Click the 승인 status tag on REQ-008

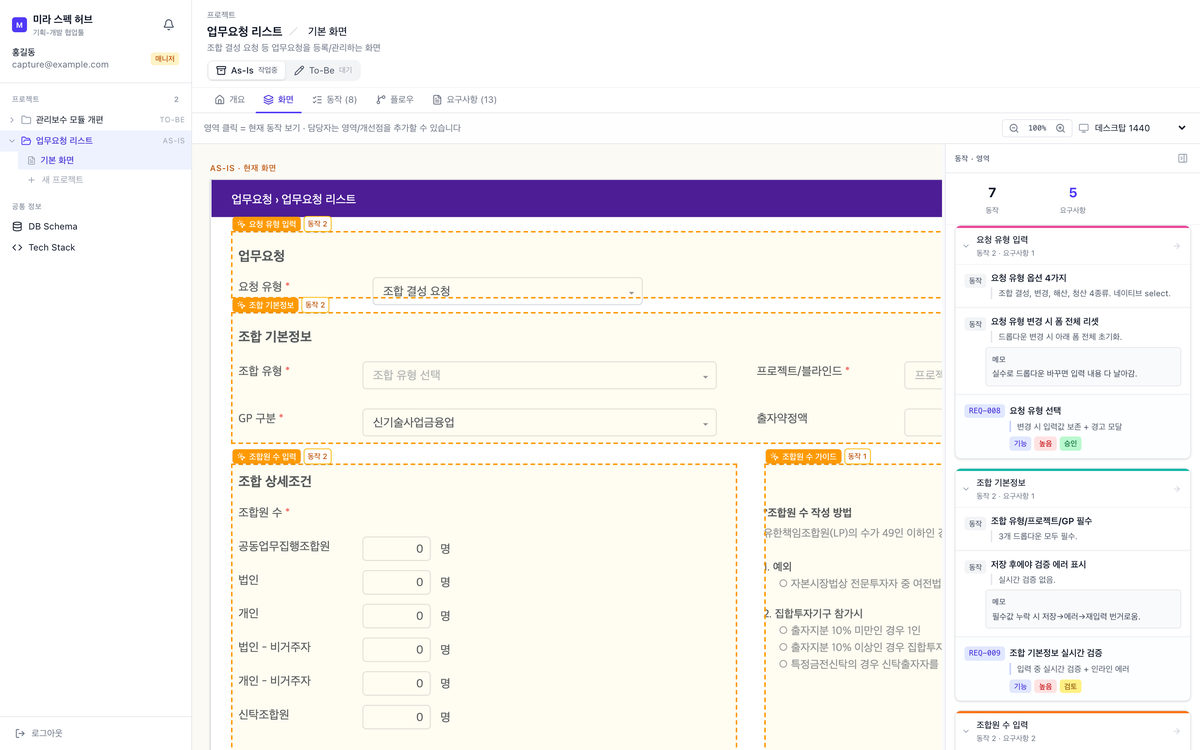[1070, 443]
